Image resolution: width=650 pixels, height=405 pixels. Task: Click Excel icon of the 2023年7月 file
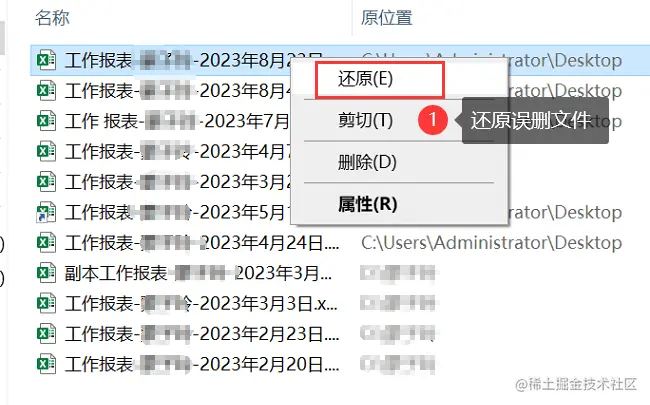pos(46,121)
